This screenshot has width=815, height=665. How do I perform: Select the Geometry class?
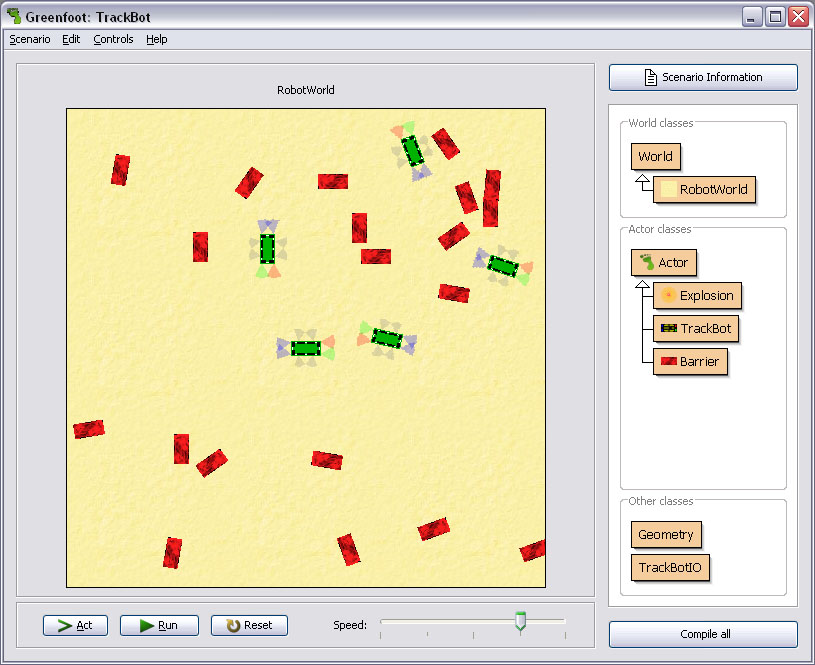pyautogui.click(x=666, y=535)
